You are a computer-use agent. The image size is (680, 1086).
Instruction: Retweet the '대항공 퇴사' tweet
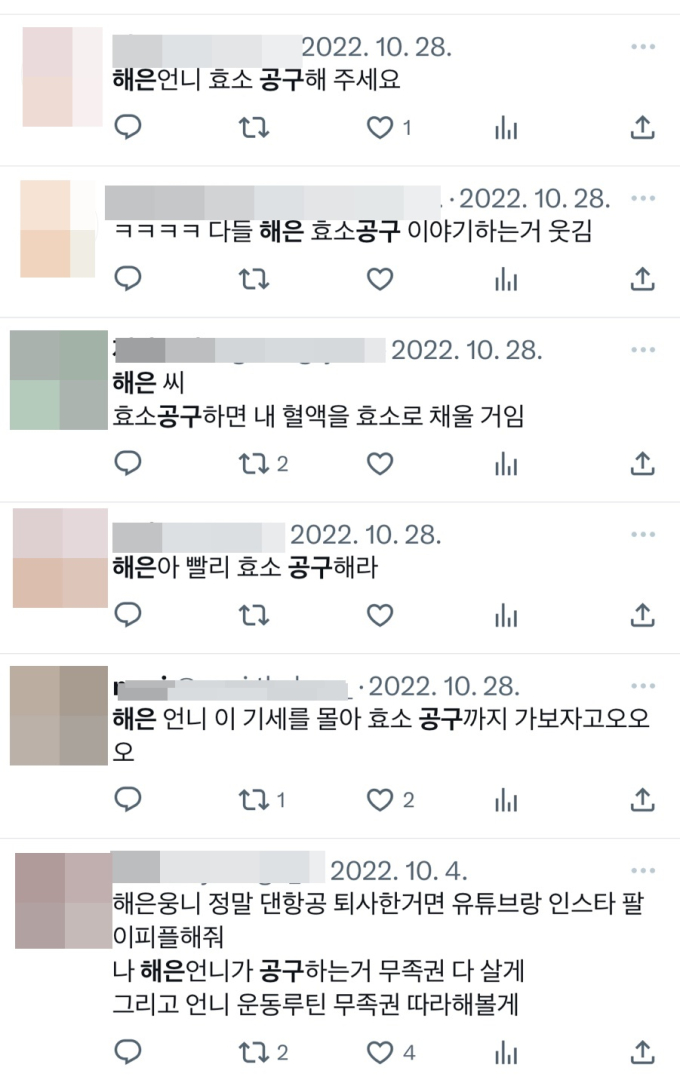[x=253, y=1053]
